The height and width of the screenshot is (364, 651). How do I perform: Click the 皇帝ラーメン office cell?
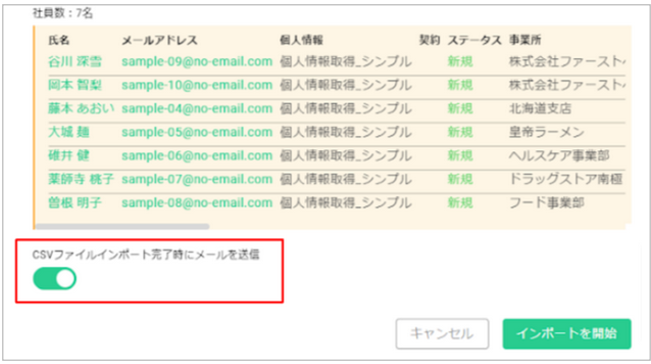point(546,132)
